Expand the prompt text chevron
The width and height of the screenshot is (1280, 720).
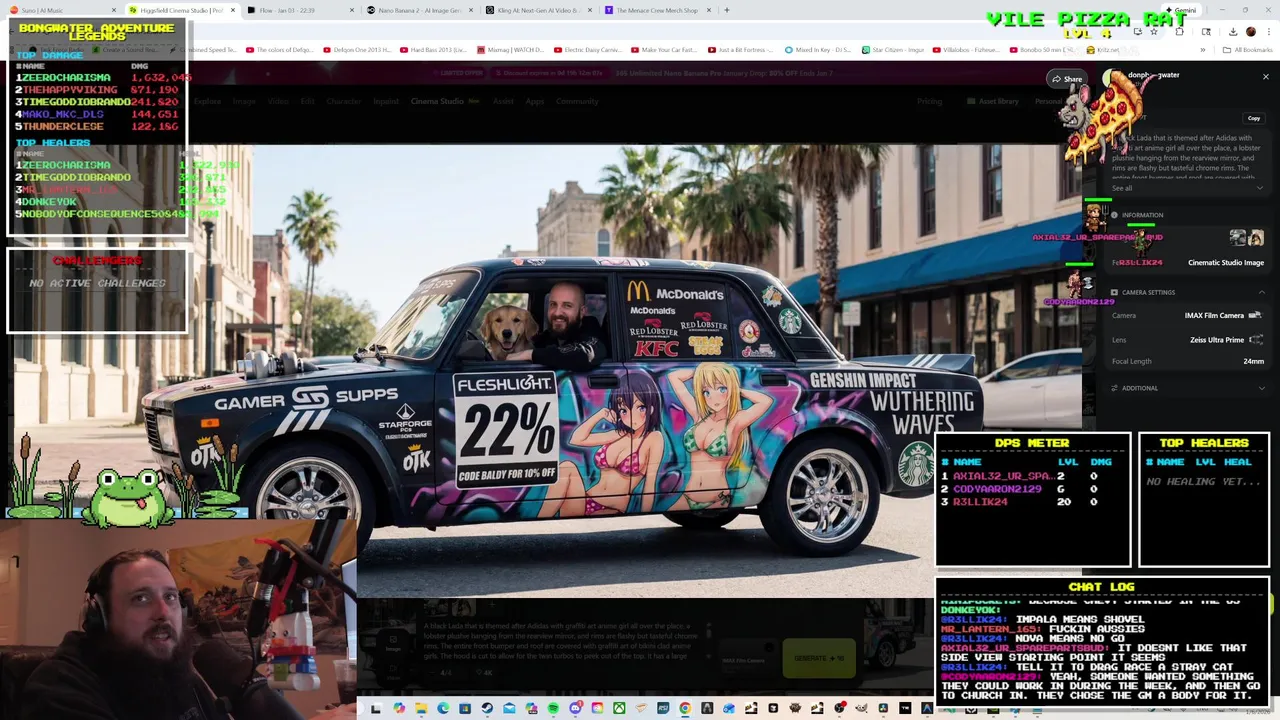(x=1260, y=188)
